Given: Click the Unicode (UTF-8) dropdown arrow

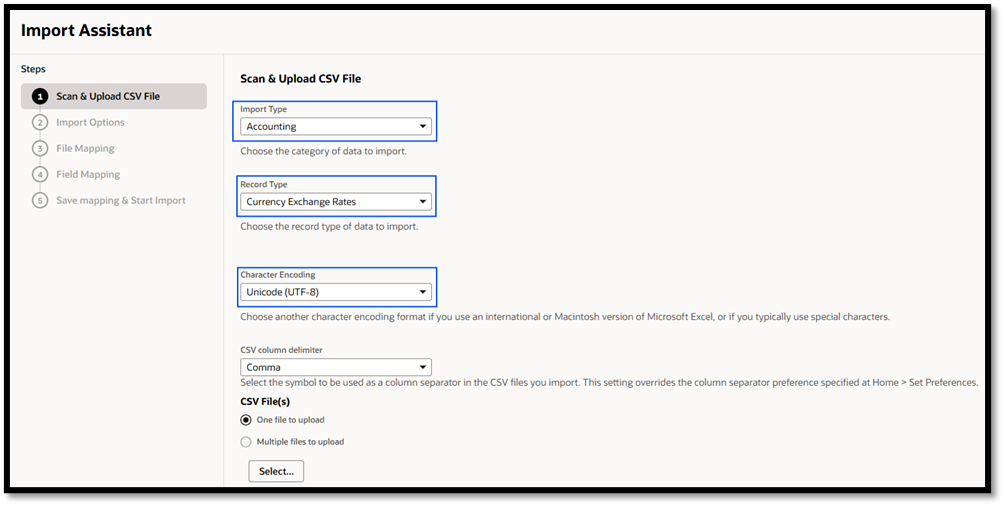Looking at the screenshot, I should click(x=423, y=292).
